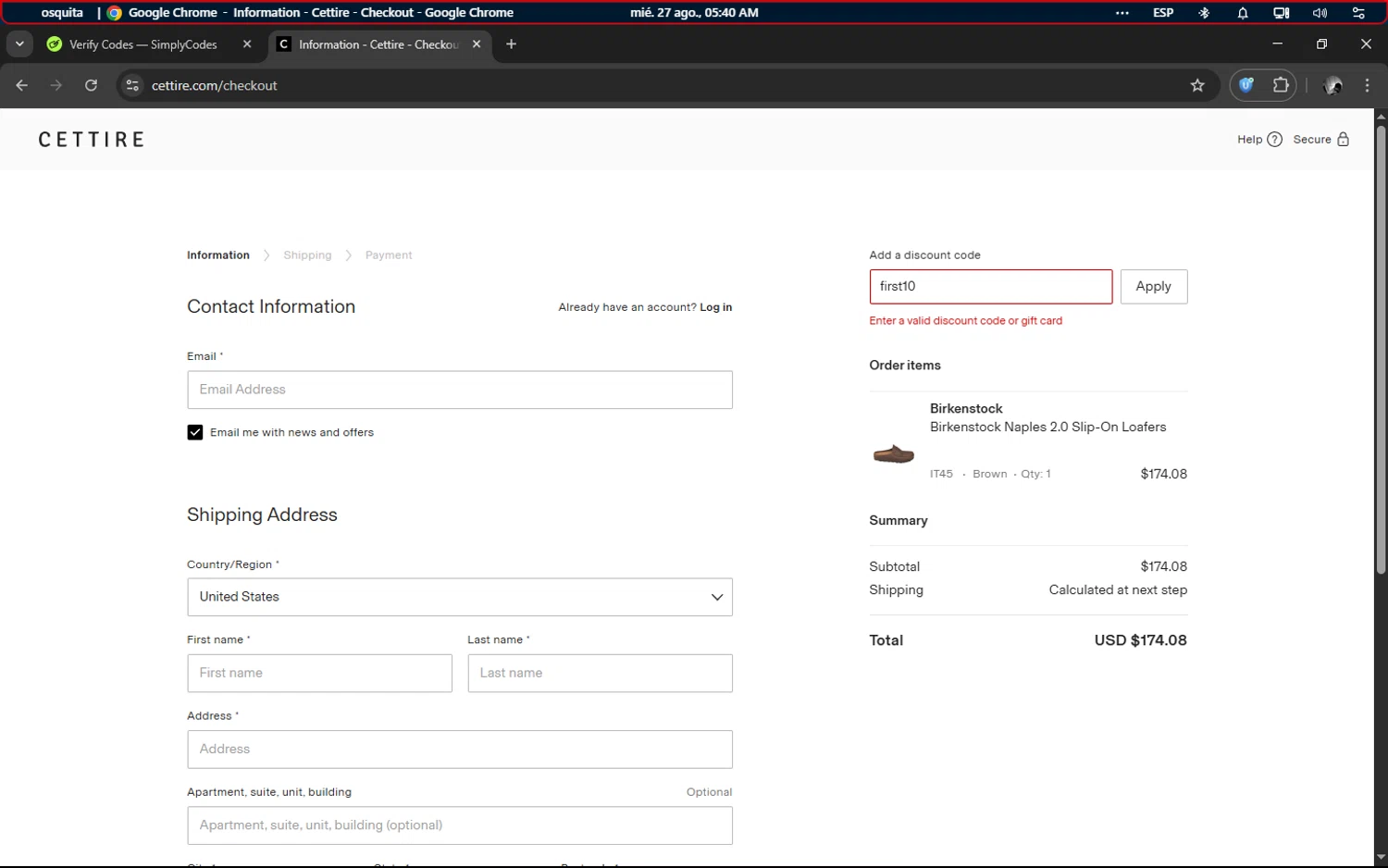
Task: Focus the Last name field
Action: pos(600,673)
